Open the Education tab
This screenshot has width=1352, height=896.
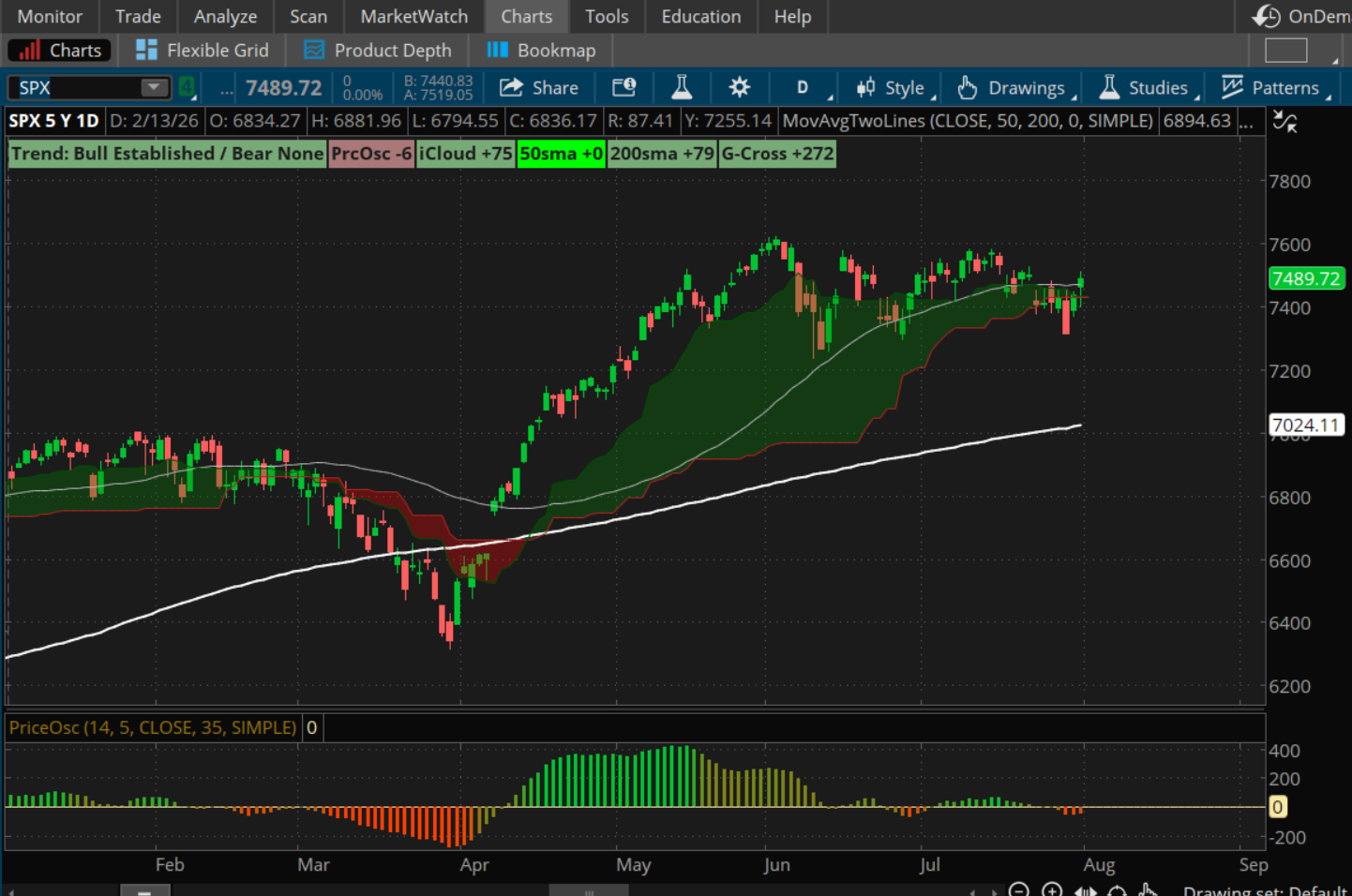(x=701, y=16)
